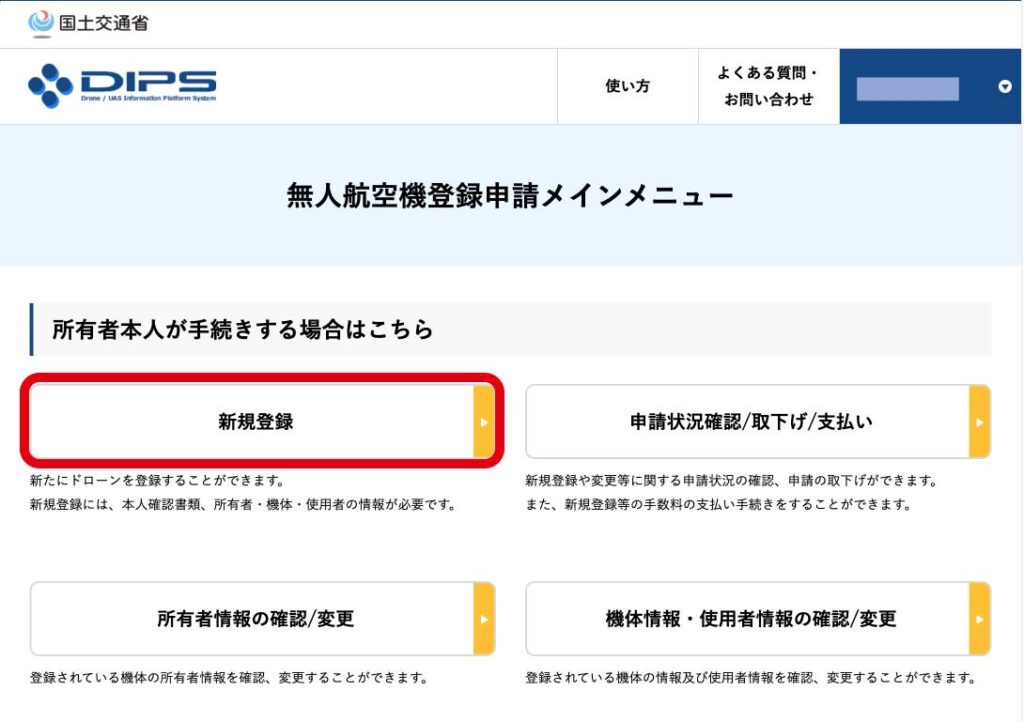Viewport: 1024px width, 721px height.
Task: Click the 国土交通省 emblem logo
Action: tap(41, 24)
